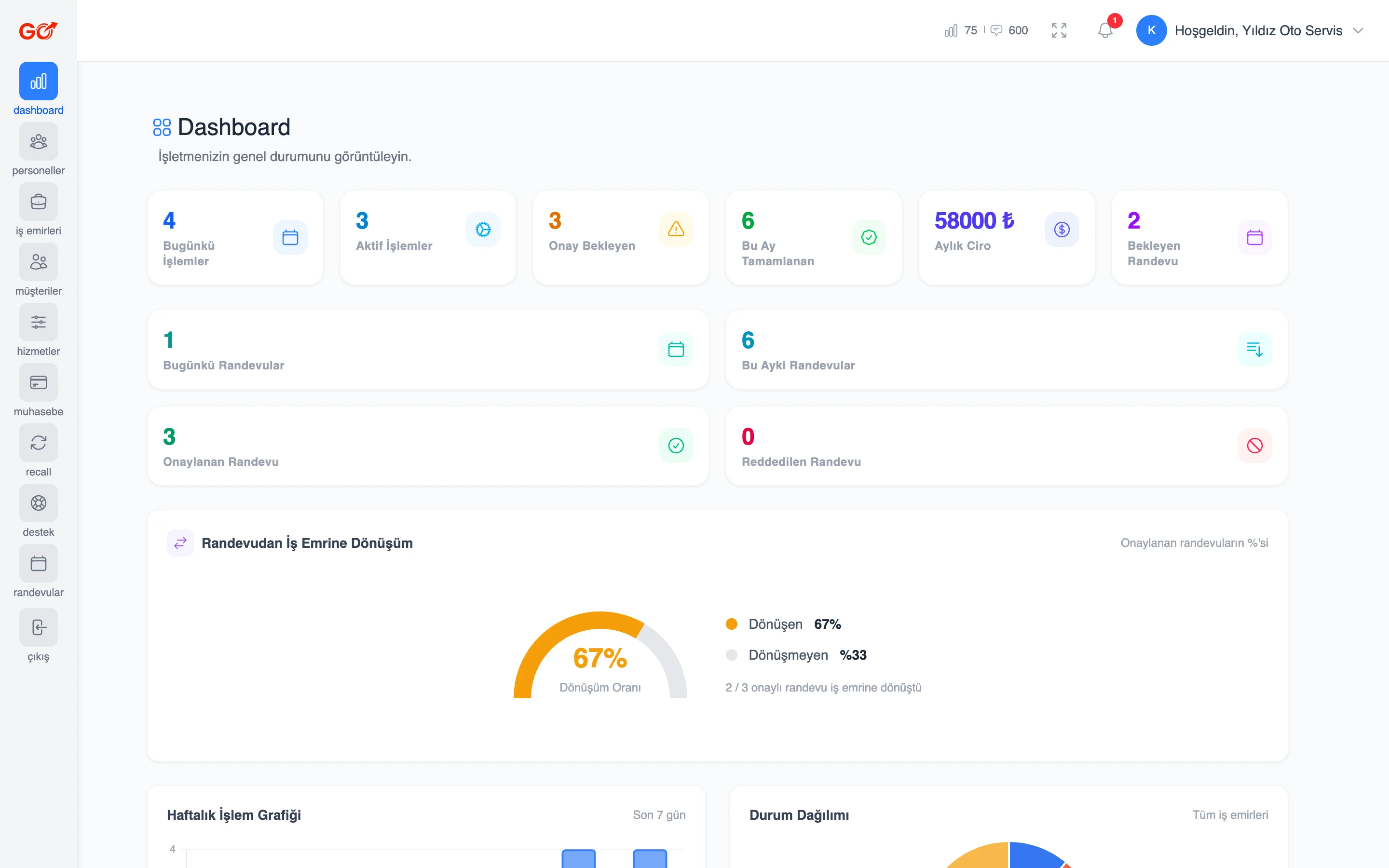Click the Bugünkü İşlemler calendar icon
The width and height of the screenshot is (1389, 868).
290,237
